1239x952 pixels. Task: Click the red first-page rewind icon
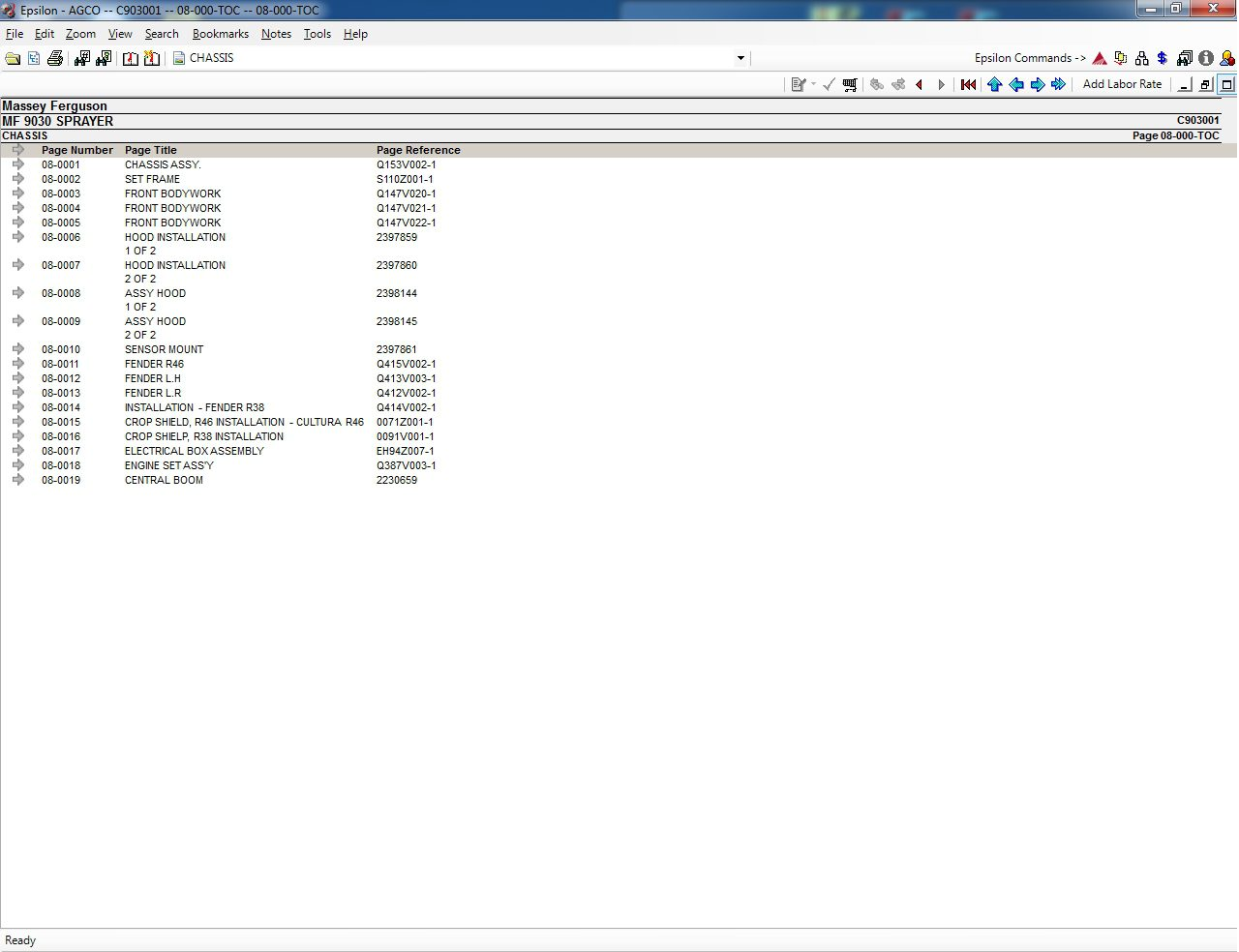pyautogui.click(x=968, y=85)
